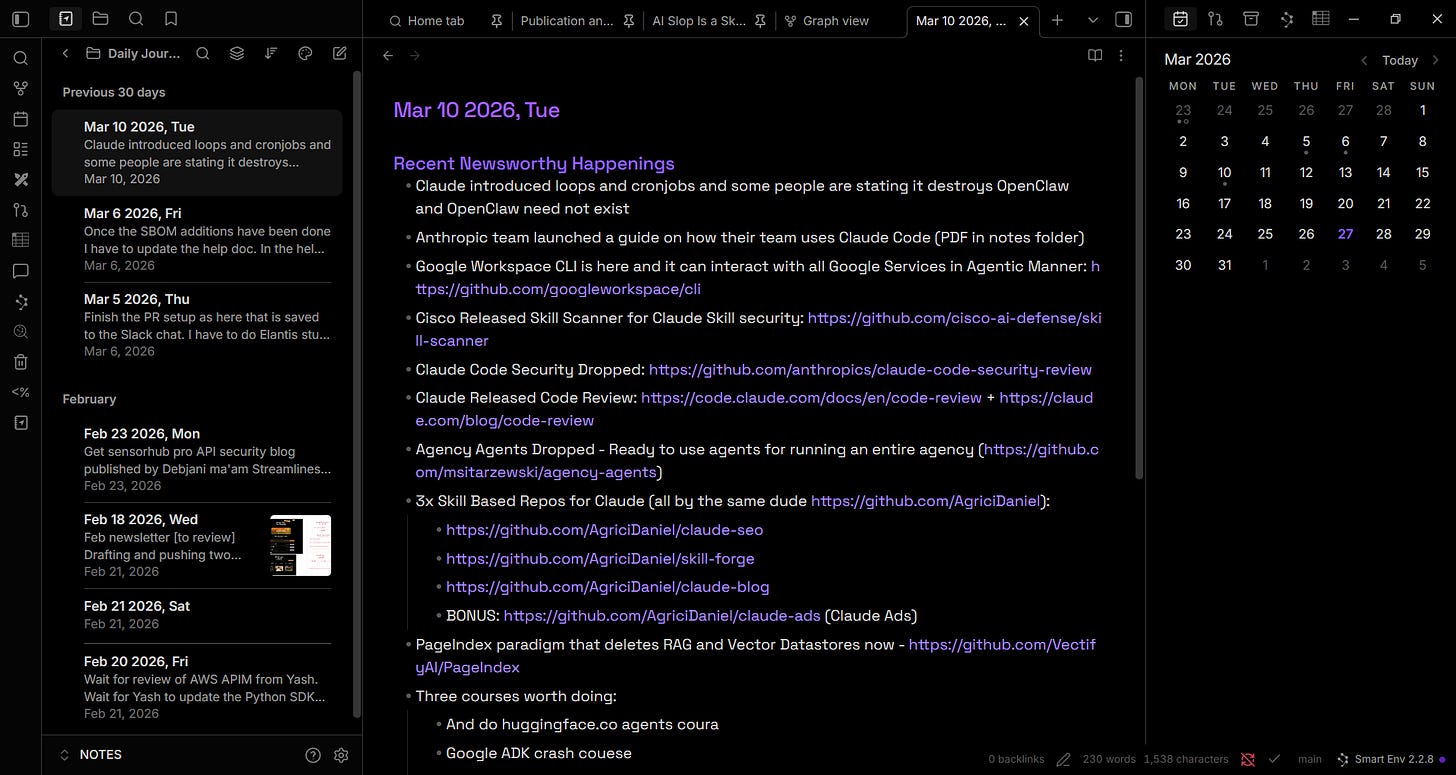The width and height of the screenshot is (1456, 775).
Task: Toggle the right sidebar panel
Action: pyautogui.click(x=1123, y=19)
